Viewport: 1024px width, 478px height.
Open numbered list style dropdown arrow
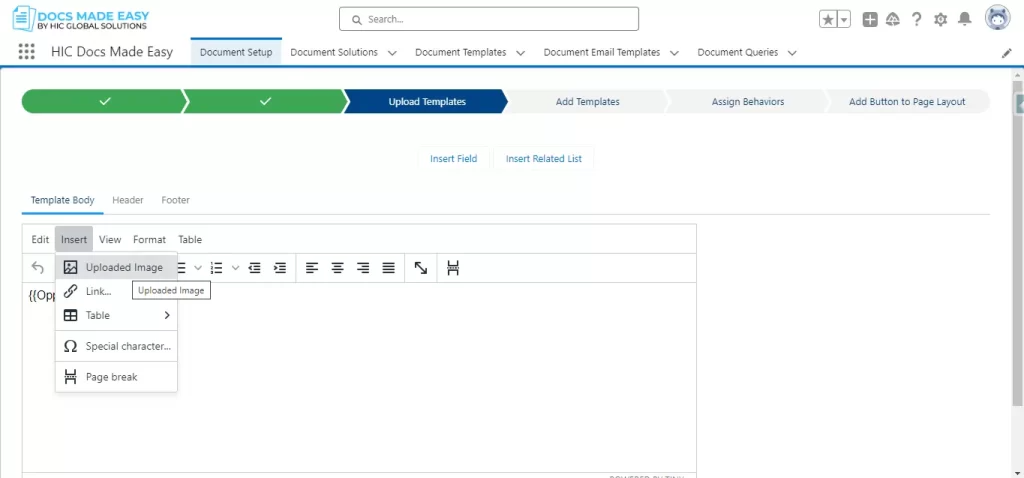(236, 268)
